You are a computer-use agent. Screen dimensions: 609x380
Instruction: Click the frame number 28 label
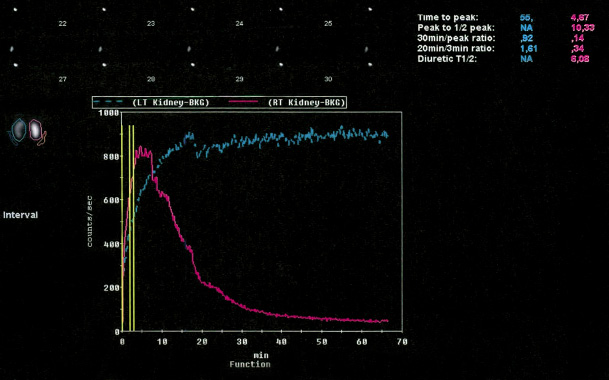coord(151,79)
